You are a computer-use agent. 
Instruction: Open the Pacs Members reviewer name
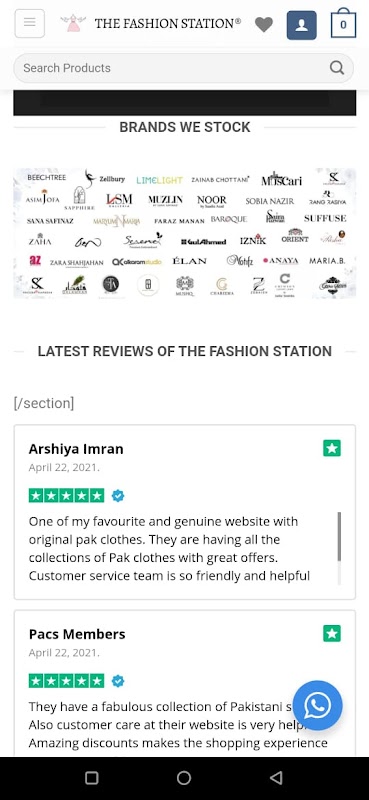[77, 634]
